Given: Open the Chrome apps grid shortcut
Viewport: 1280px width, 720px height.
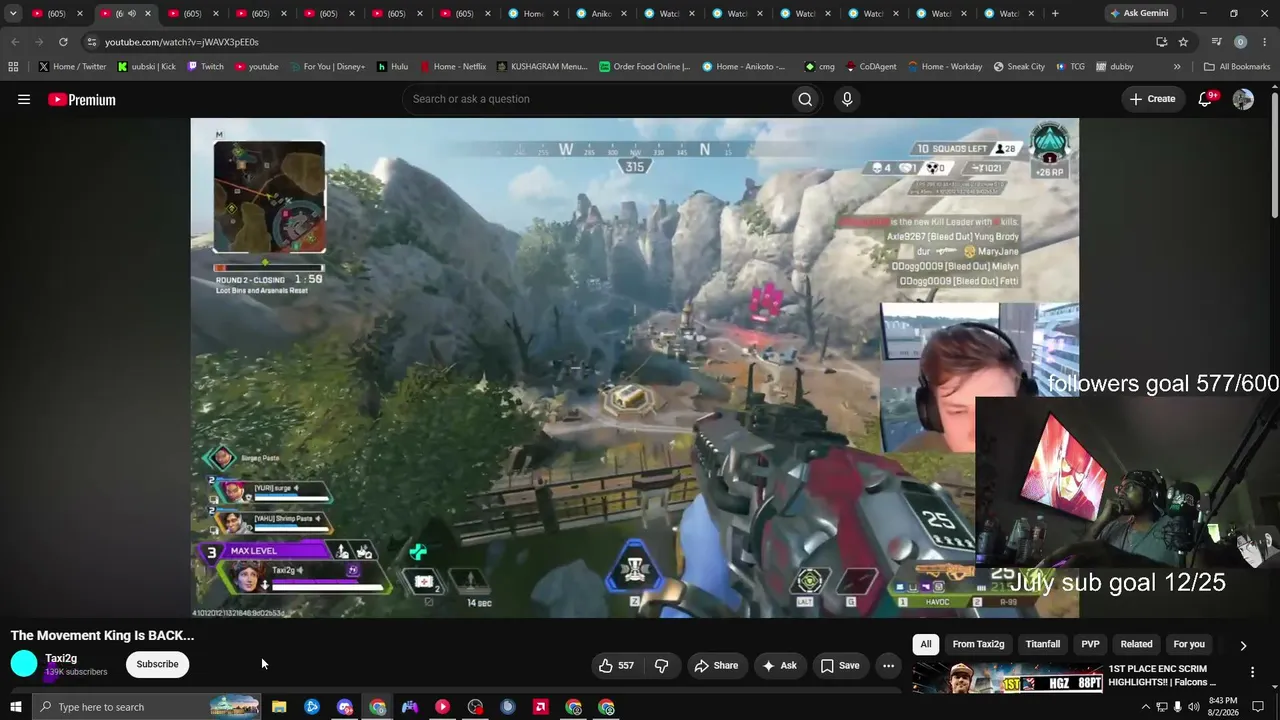Looking at the screenshot, I should [x=13, y=67].
